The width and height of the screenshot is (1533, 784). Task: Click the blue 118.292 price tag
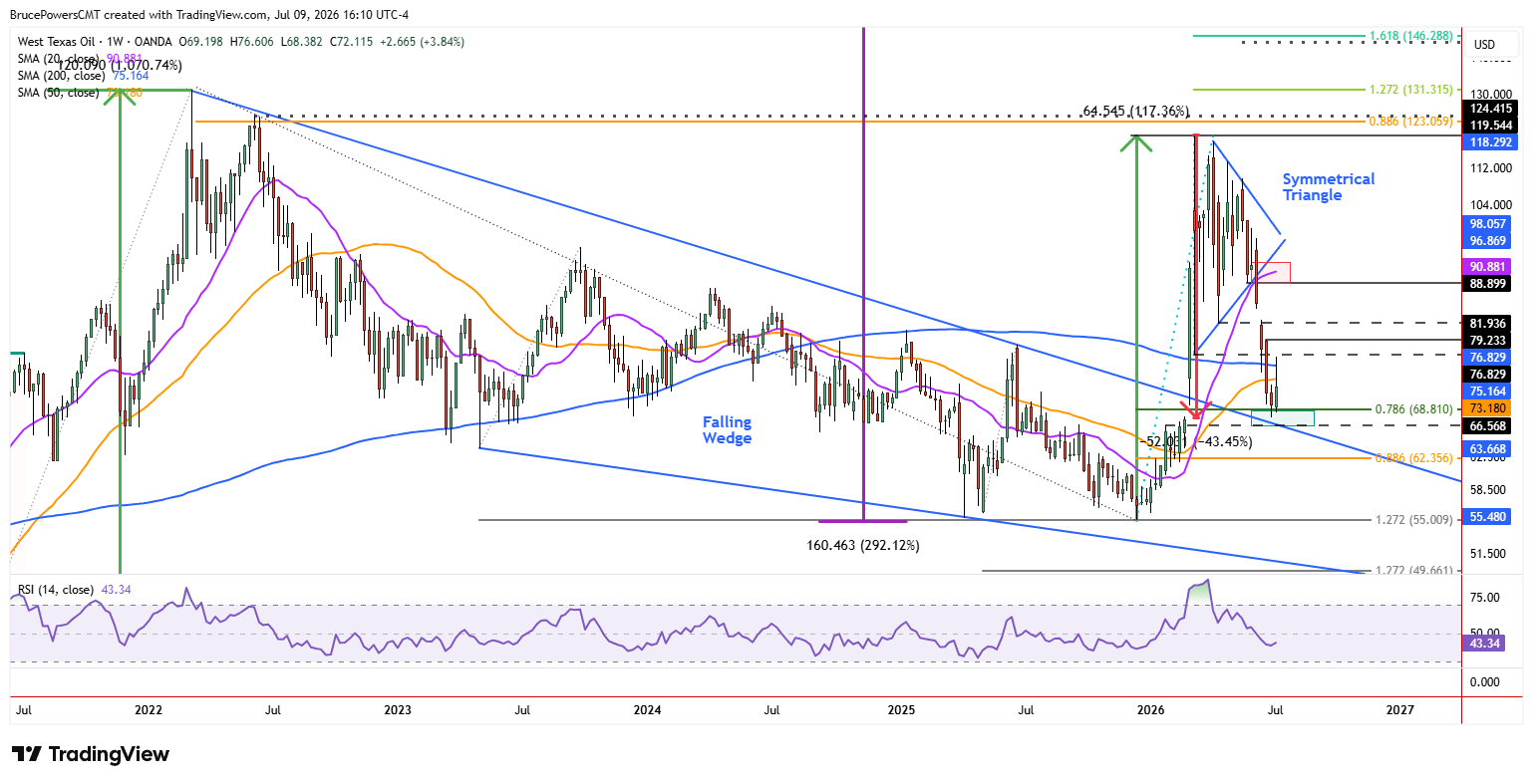click(1489, 142)
